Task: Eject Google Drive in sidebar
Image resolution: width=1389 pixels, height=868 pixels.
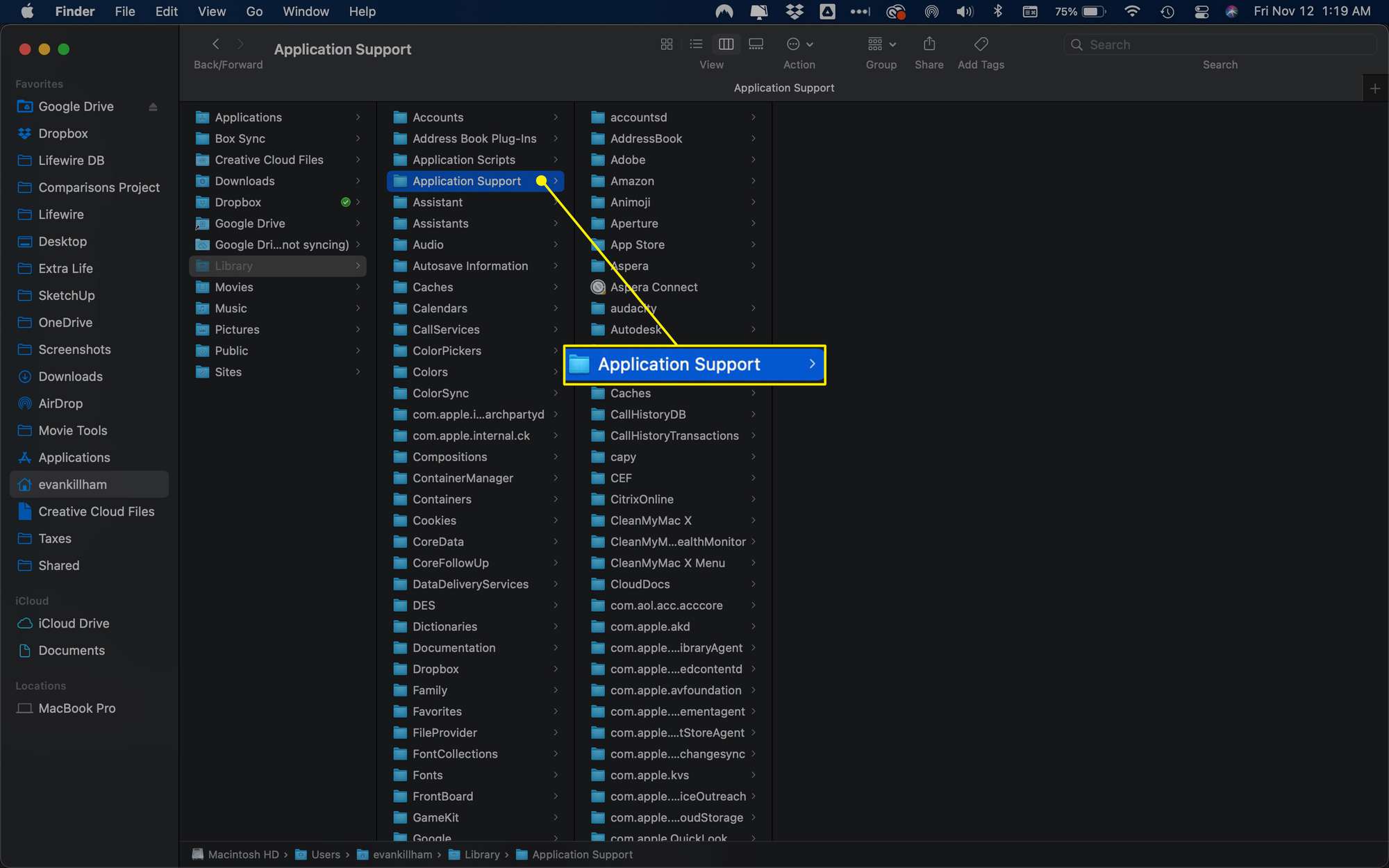Action: tap(153, 107)
